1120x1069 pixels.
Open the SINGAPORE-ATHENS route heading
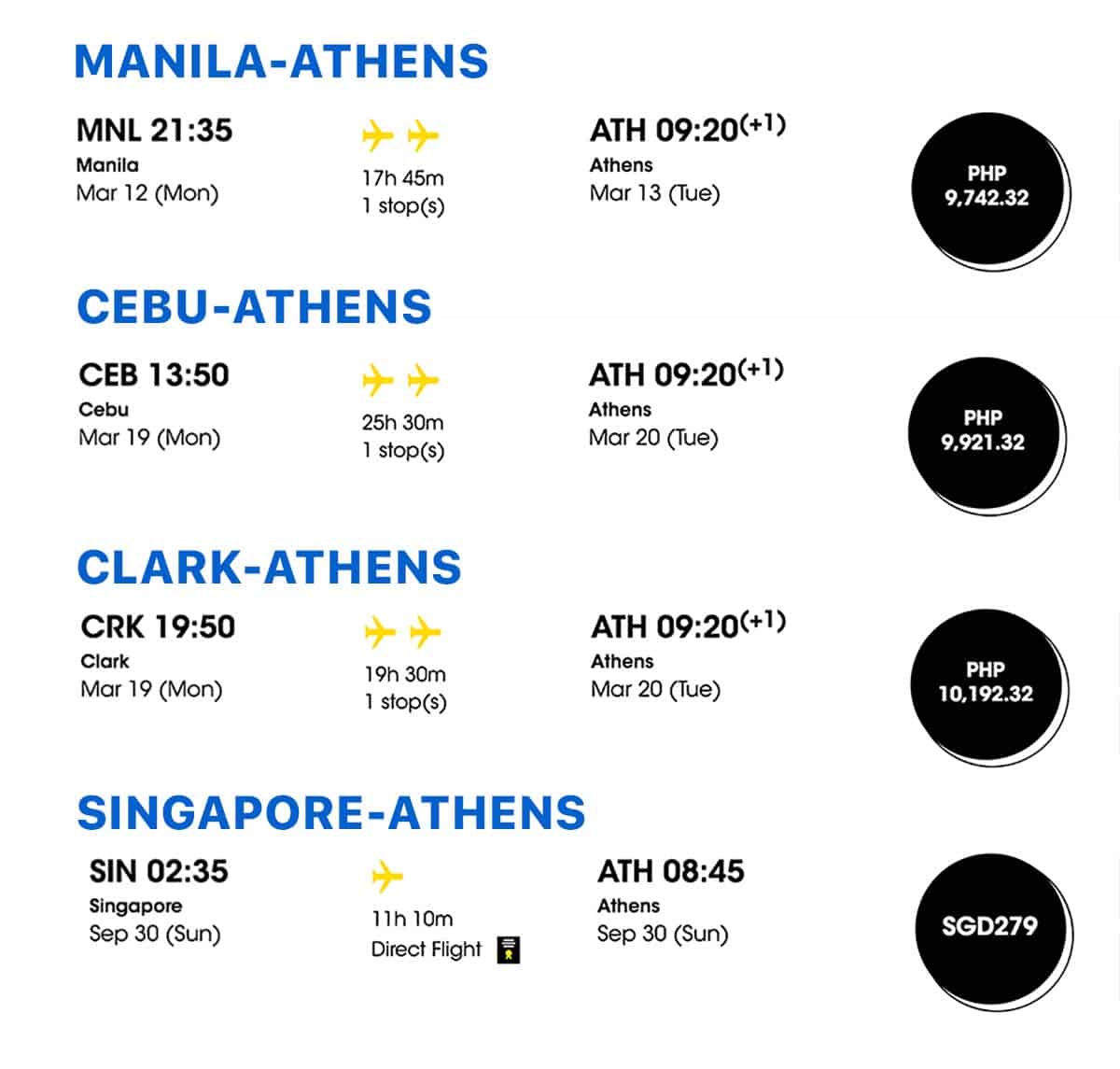(x=331, y=812)
